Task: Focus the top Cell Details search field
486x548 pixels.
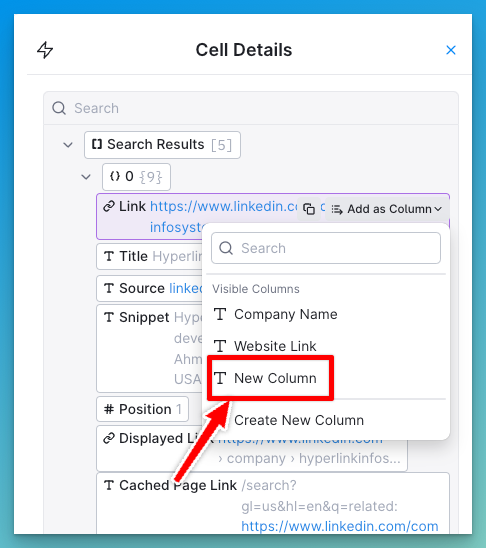Action: pos(251,108)
